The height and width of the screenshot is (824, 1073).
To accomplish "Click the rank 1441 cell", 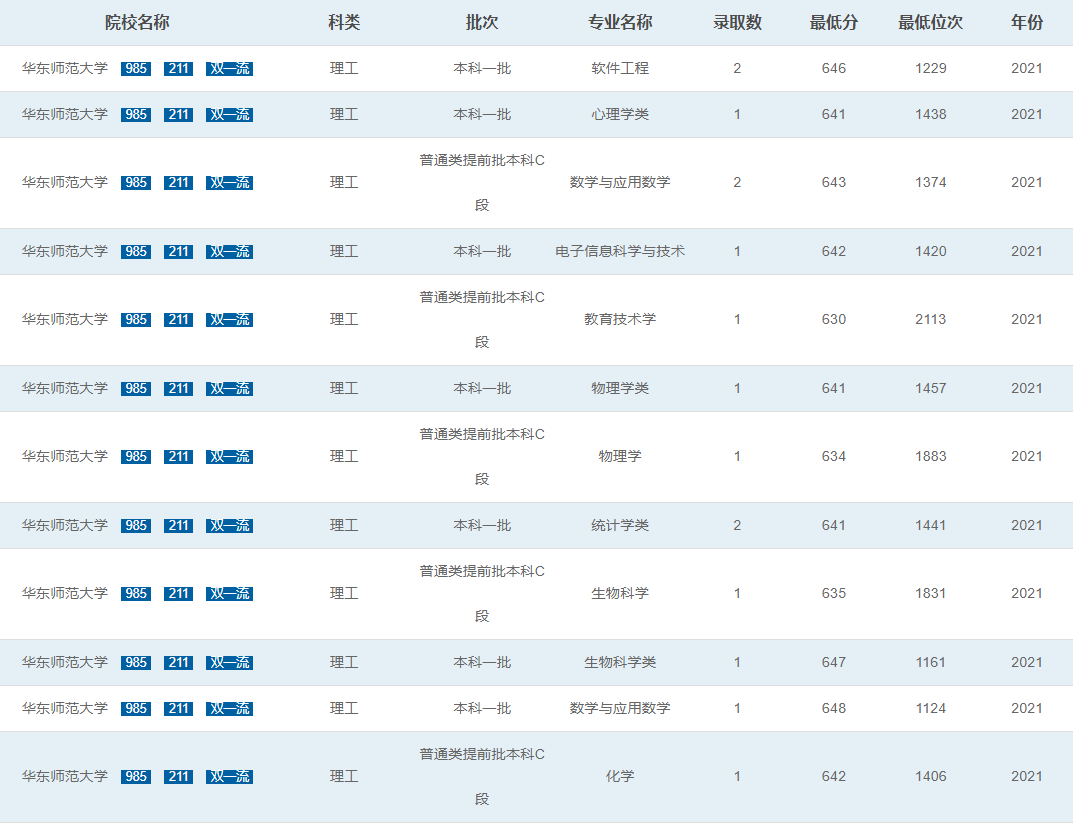I will (931, 525).
